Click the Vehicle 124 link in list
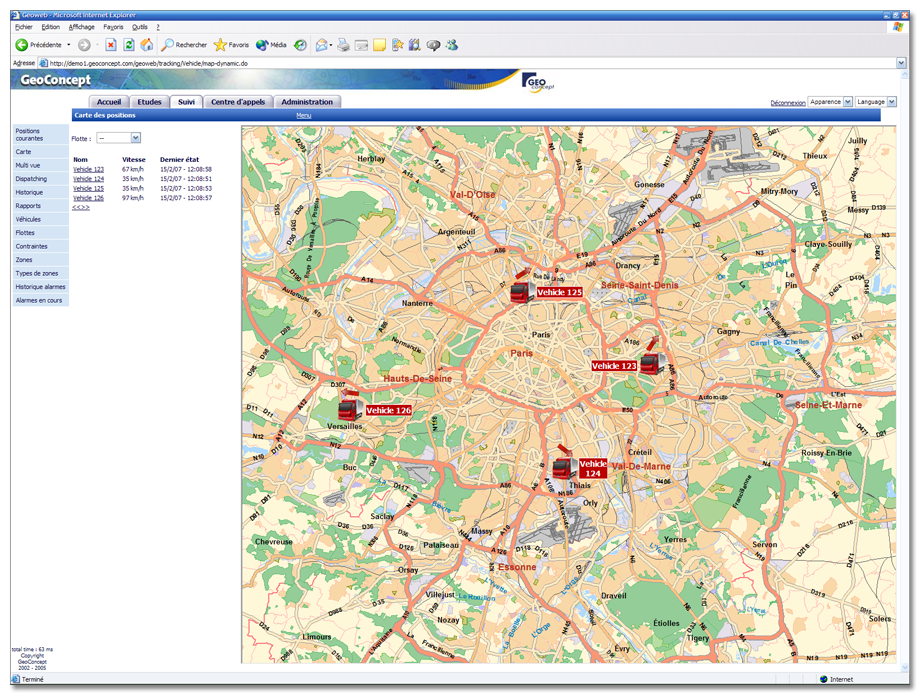This screenshot has width=920, height=695. coord(88,179)
